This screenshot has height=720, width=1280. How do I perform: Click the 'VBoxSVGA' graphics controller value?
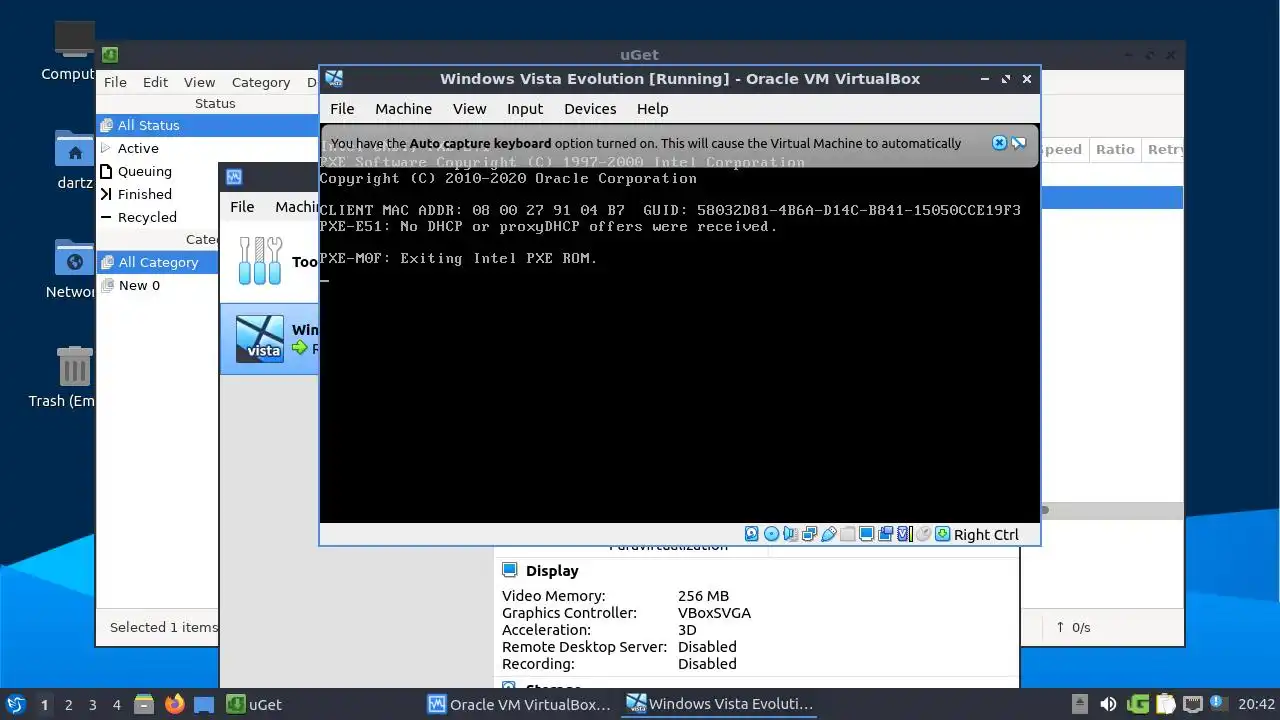pyautogui.click(x=714, y=613)
